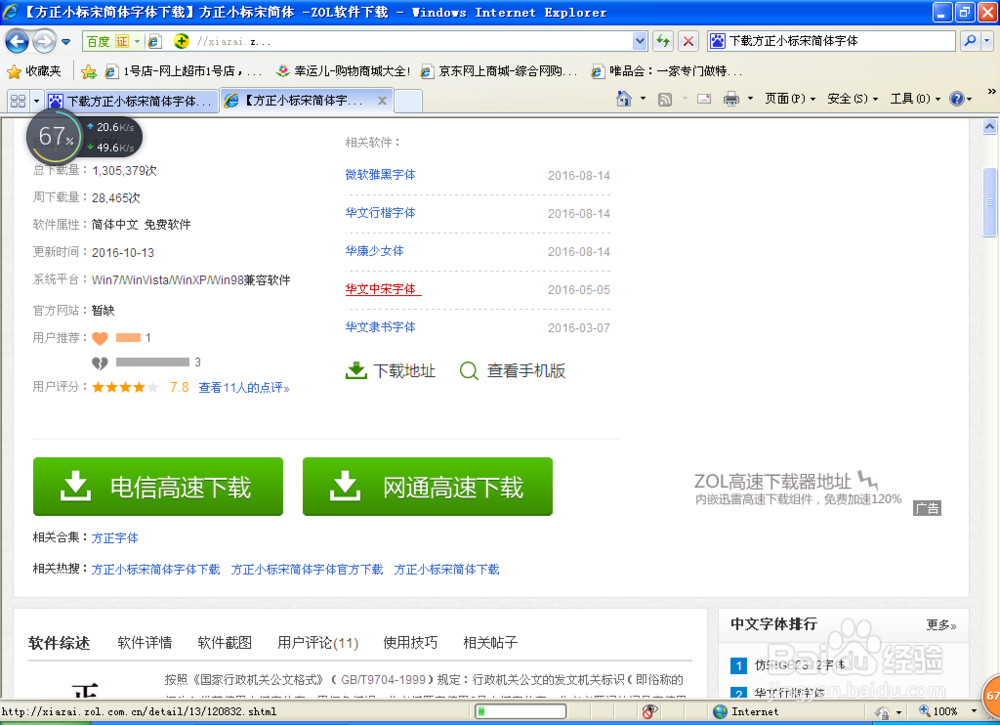Click the RSS feeds icon

[665, 99]
